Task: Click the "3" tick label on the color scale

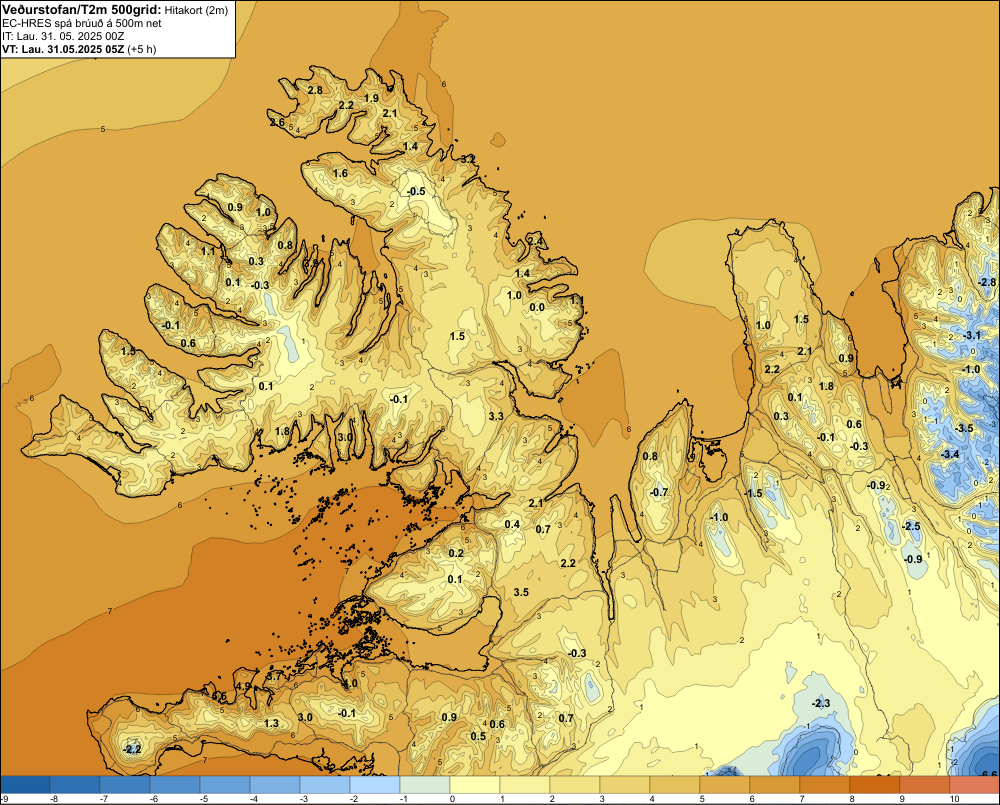Action: (602, 799)
